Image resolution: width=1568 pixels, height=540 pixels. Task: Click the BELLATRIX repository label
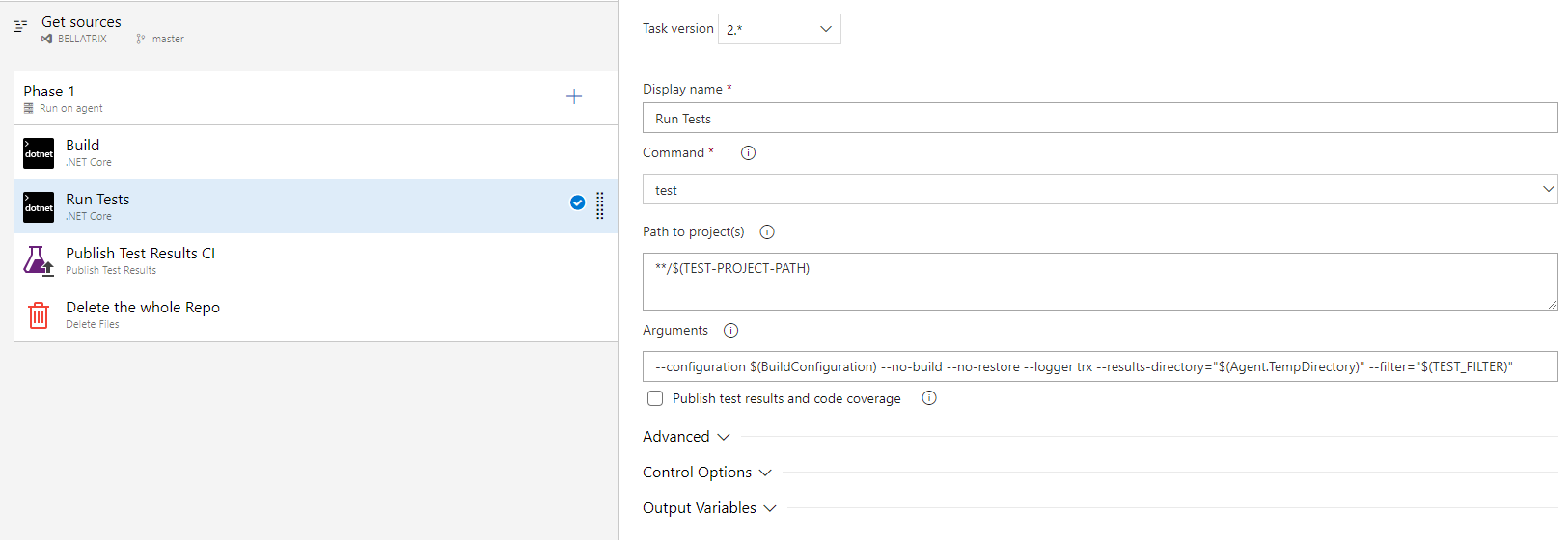(82, 39)
